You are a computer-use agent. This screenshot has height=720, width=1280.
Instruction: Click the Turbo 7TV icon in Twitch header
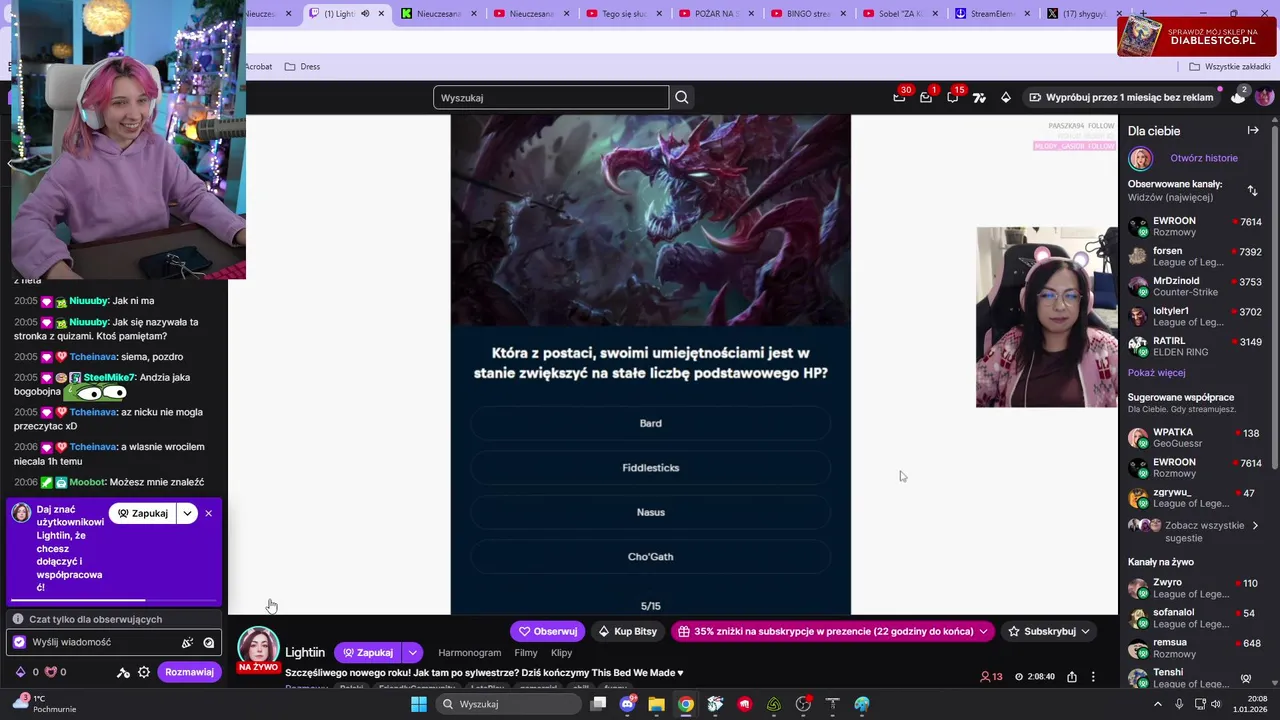[x=979, y=97]
